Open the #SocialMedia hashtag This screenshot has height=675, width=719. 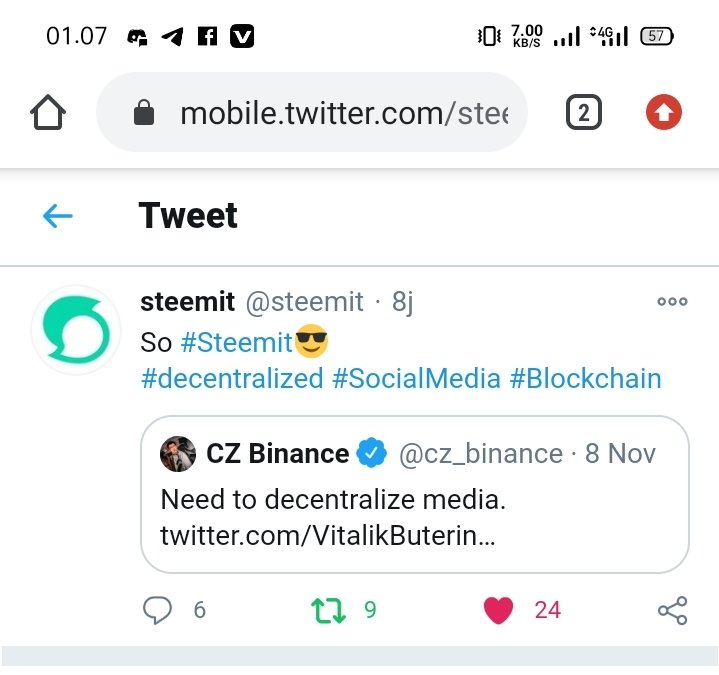[416, 379]
